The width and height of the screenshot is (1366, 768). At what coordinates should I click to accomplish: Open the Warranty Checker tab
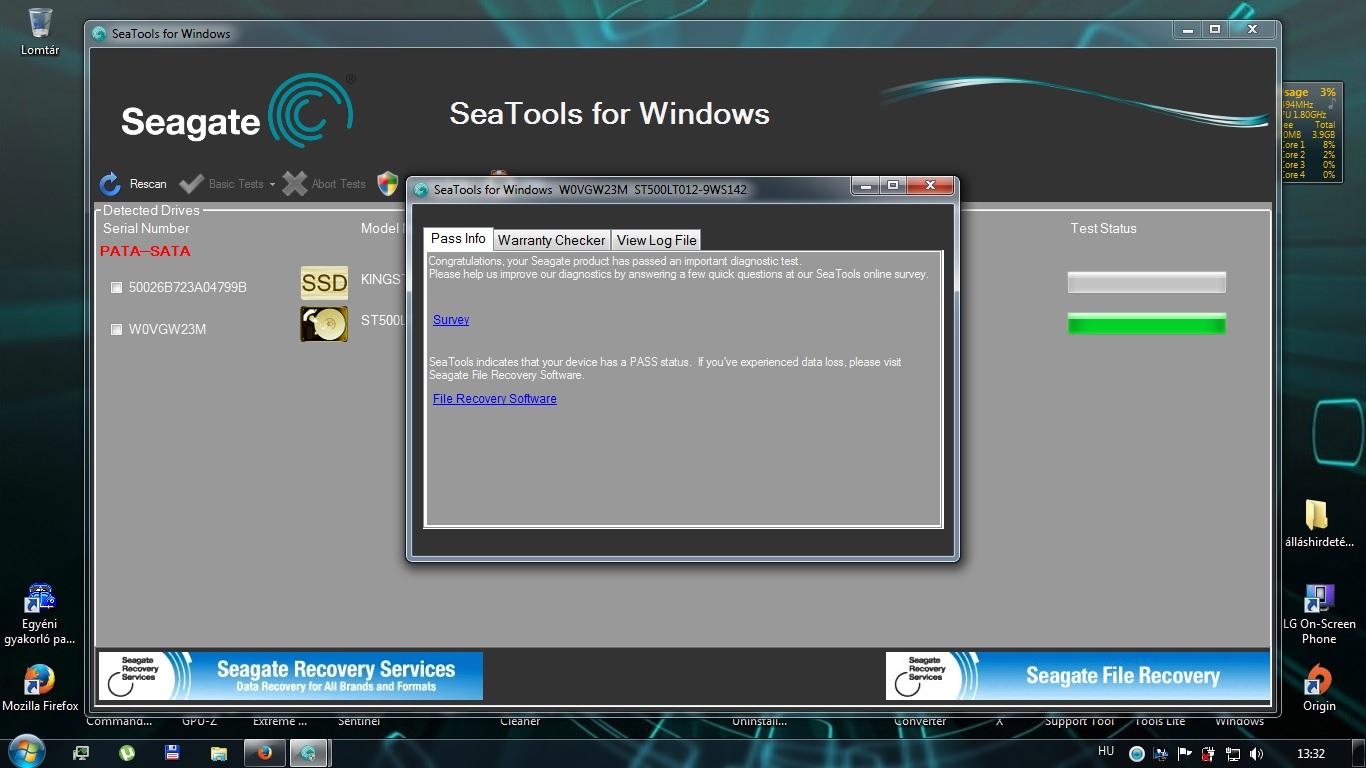(551, 240)
